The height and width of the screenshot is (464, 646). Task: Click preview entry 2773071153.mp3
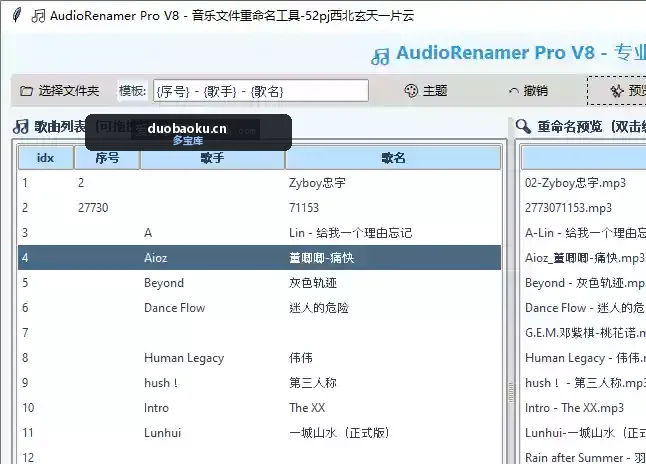[568, 208]
